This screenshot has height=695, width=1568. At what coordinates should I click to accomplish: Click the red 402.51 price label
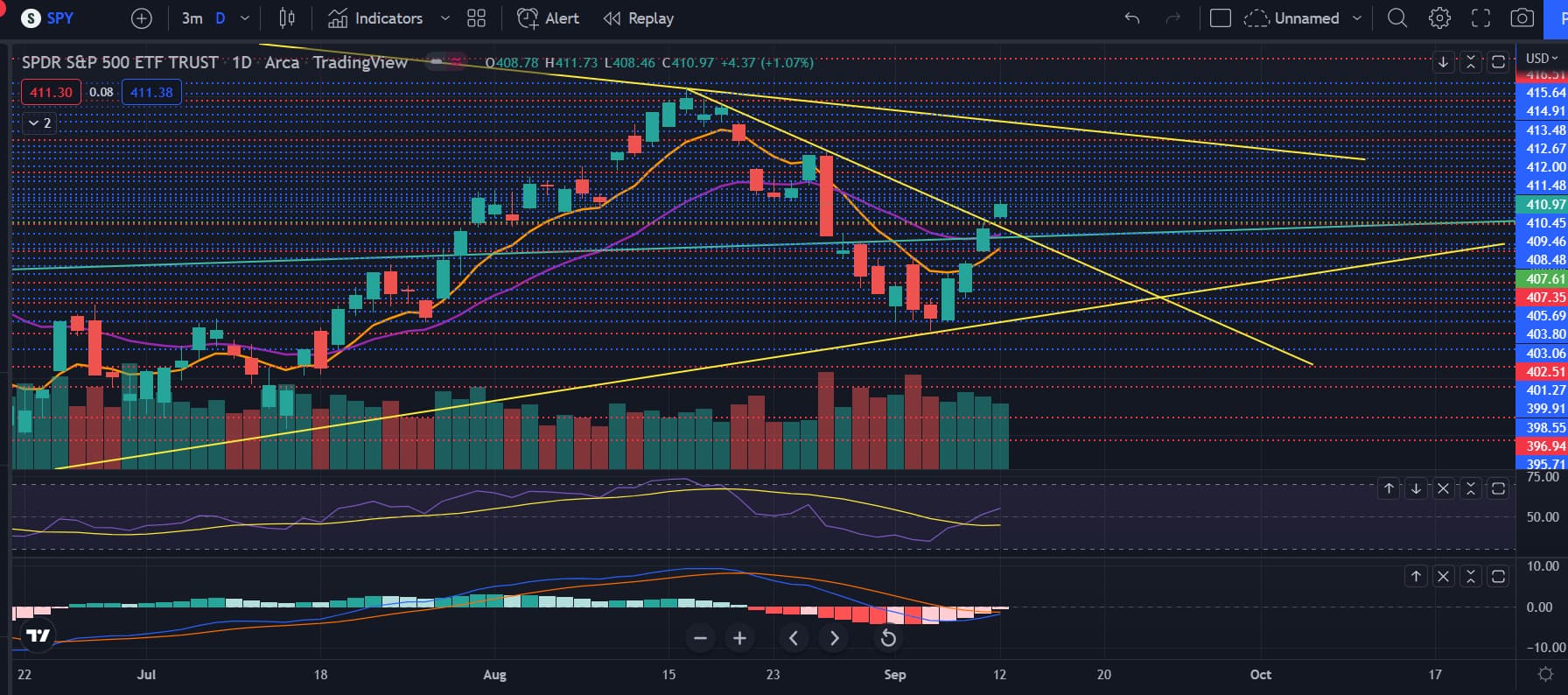point(1542,371)
